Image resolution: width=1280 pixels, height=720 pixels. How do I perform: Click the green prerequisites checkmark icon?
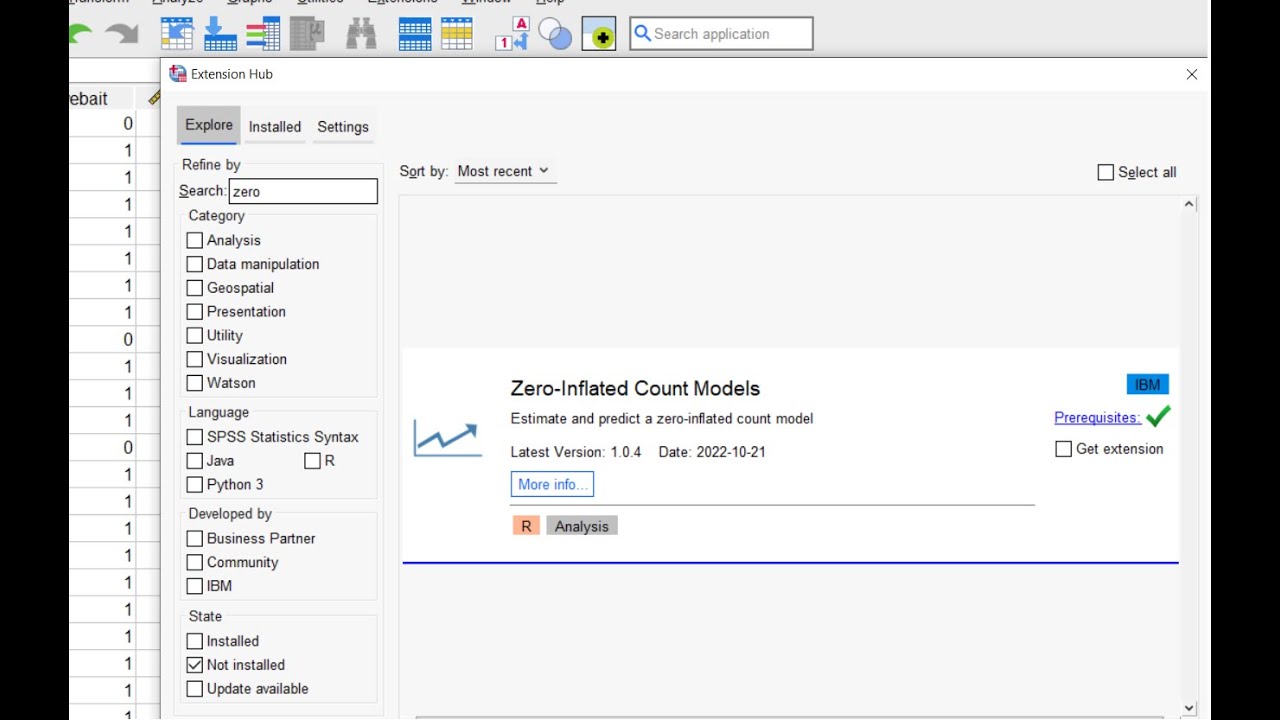pos(1158,416)
